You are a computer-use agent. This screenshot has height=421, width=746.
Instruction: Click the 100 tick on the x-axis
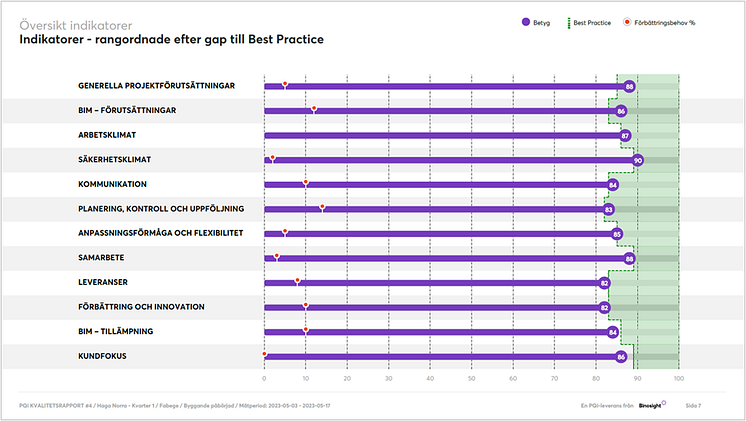click(x=678, y=379)
